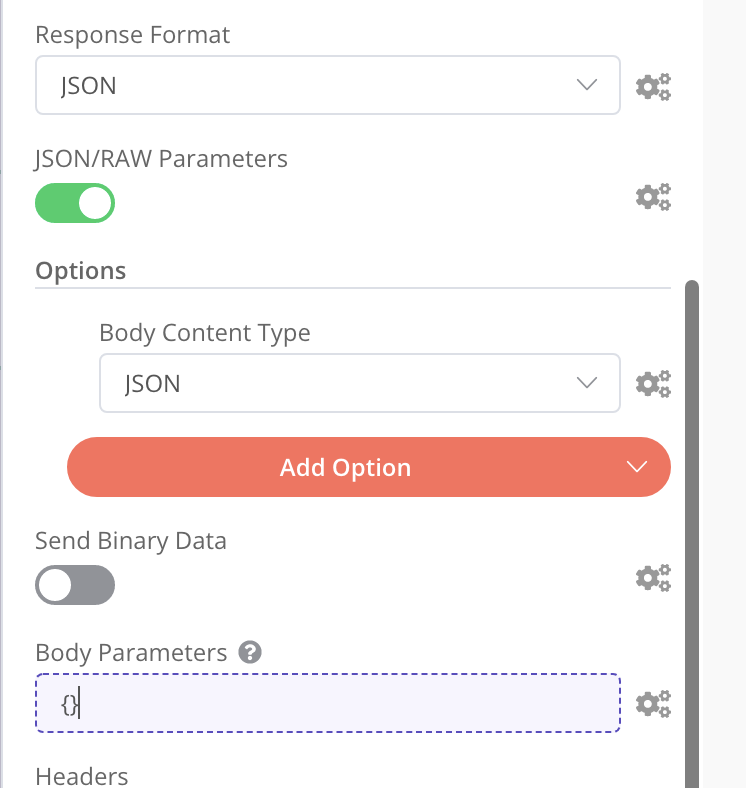Click the gear icon beside Send Binary Data

pos(653,577)
